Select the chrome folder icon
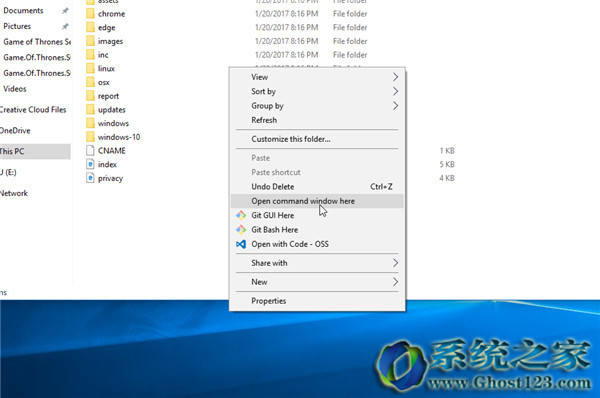The image size is (600, 398). (90, 14)
